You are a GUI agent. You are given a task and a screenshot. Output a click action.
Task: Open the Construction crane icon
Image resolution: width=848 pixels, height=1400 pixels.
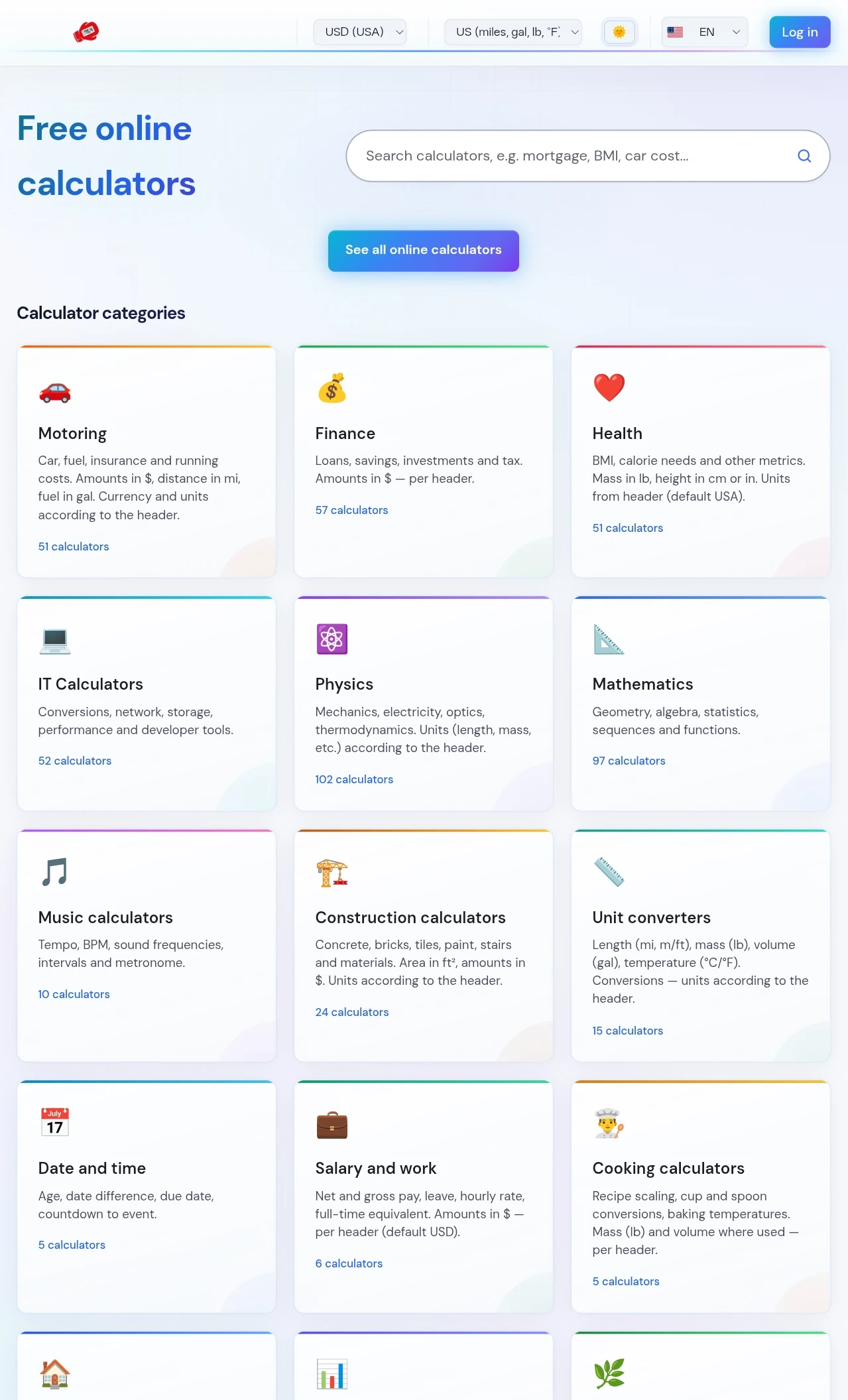pos(332,873)
